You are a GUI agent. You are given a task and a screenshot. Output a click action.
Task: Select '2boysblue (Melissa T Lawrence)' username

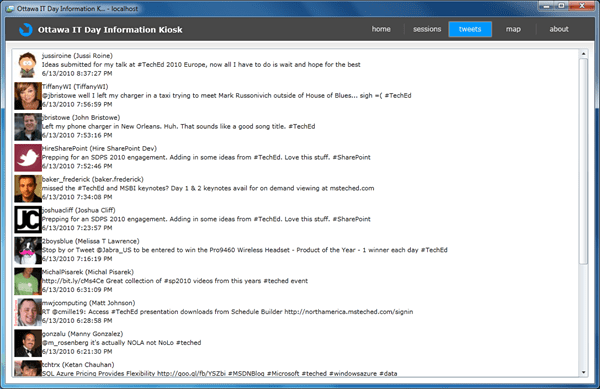[90, 241]
